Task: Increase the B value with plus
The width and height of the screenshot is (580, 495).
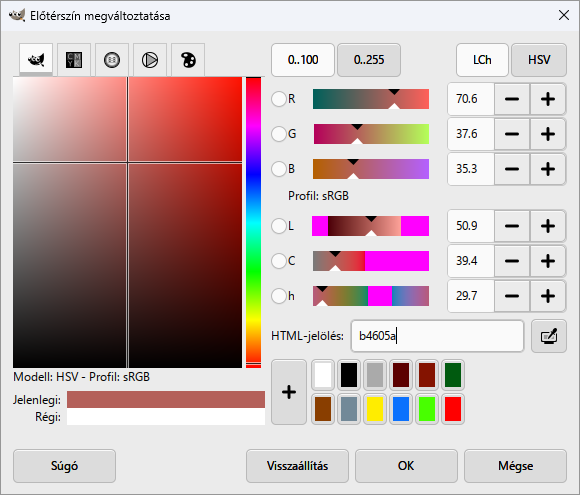Action: [548, 169]
